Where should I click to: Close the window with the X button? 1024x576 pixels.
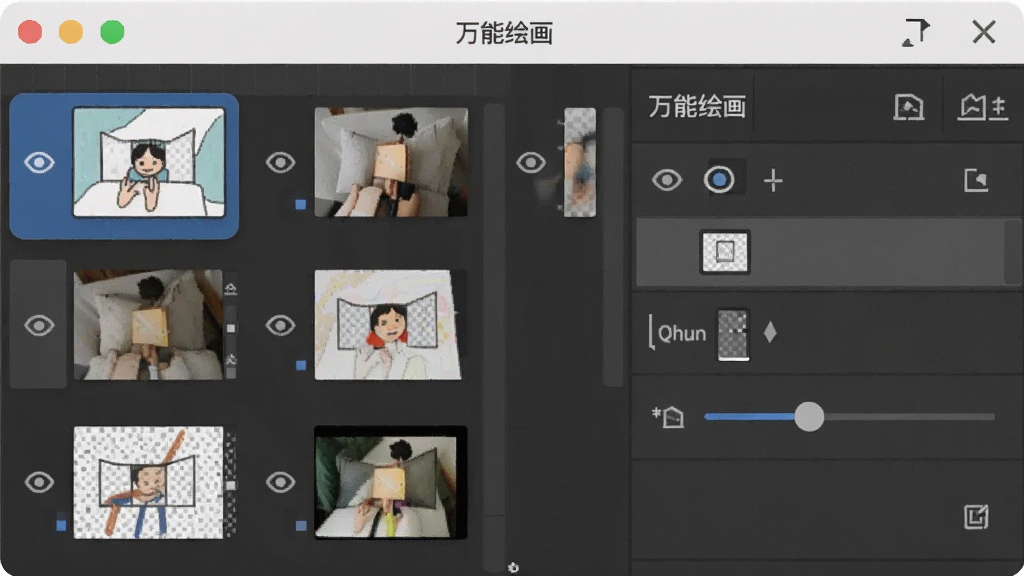point(984,32)
